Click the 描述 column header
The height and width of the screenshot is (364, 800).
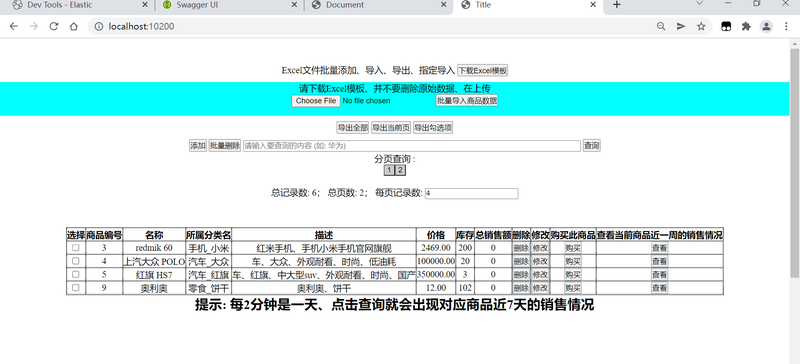323,235
